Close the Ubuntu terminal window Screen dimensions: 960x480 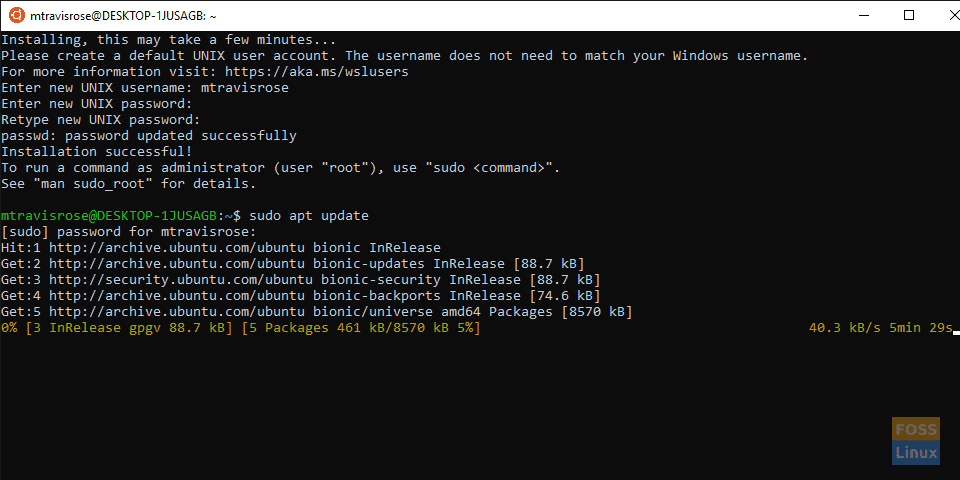(x=954, y=15)
